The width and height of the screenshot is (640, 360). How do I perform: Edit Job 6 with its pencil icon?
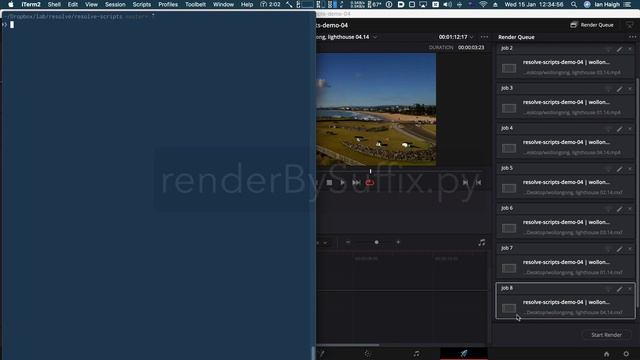click(x=620, y=209)
